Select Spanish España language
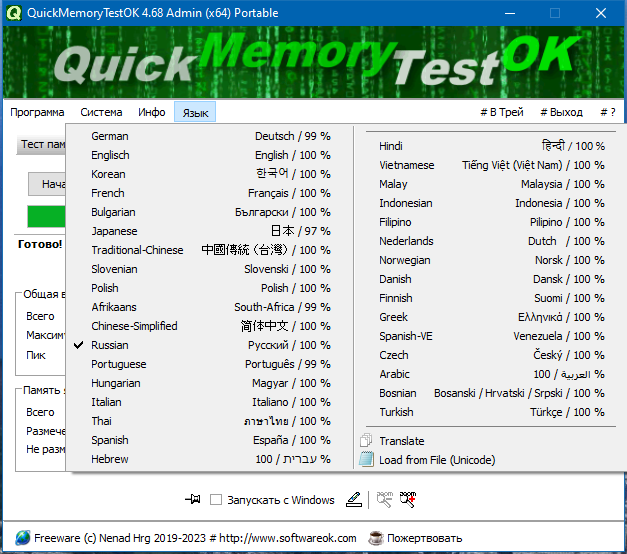The width and height of the screenshot is (627, 554). pyautogui.click(x=210, y=440)
